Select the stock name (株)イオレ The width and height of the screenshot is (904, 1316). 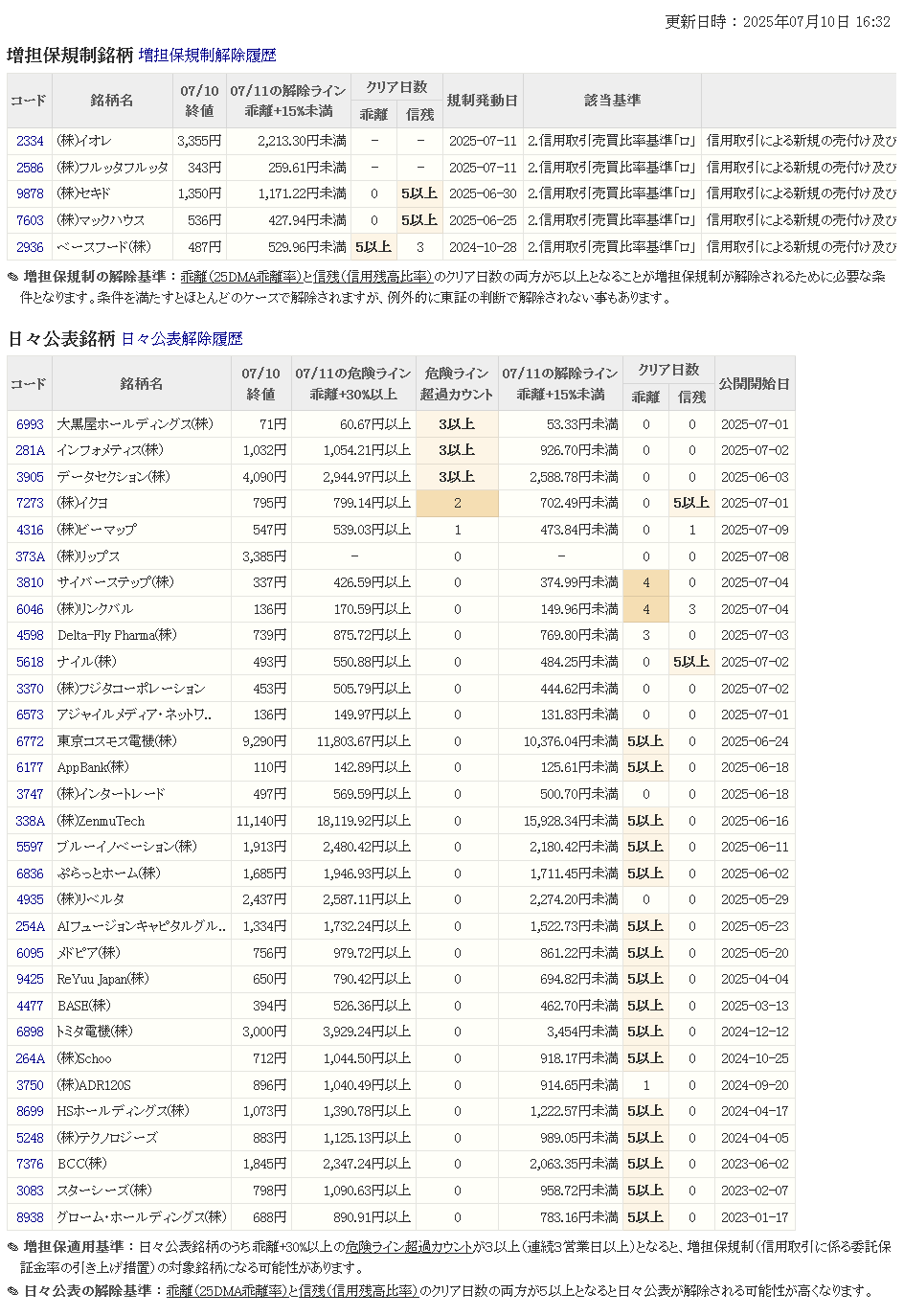point(84,141)
